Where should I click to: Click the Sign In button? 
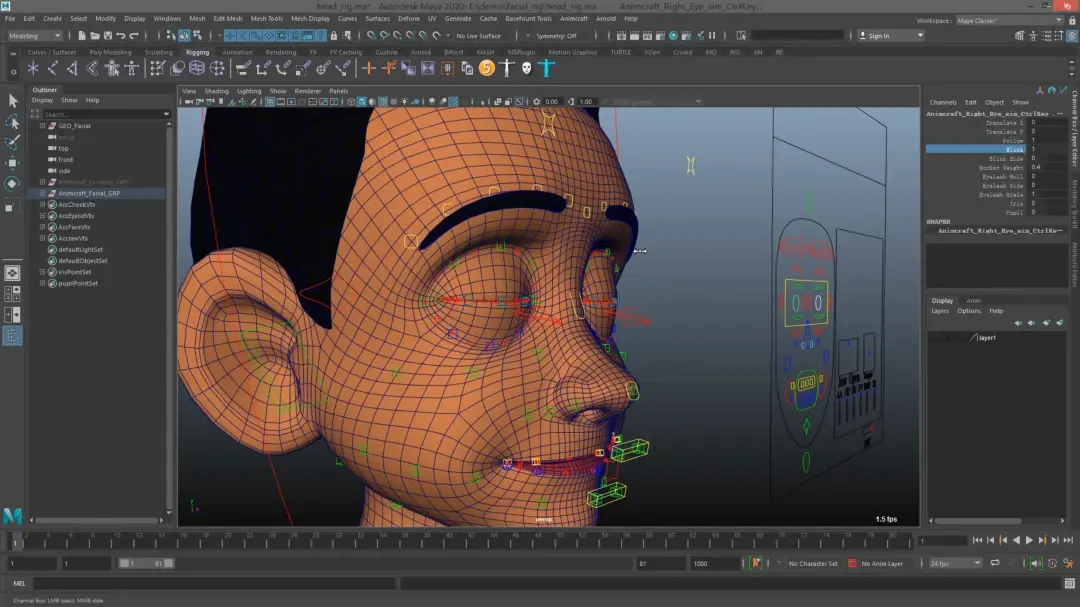(x=877, y=36)
